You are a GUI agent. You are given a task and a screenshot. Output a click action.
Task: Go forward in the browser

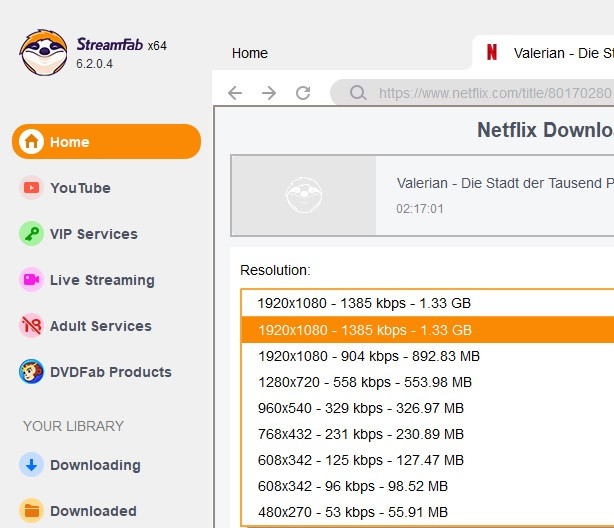(269, 93)
